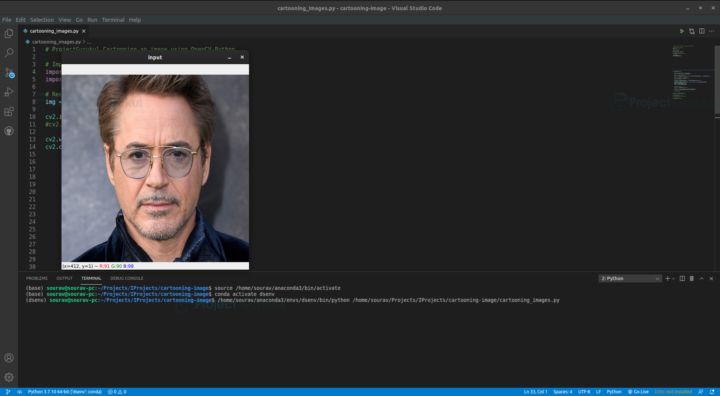This screenshot has height=396, width=720.
Task: Split the terminal panel
Action: coord(682,278)
